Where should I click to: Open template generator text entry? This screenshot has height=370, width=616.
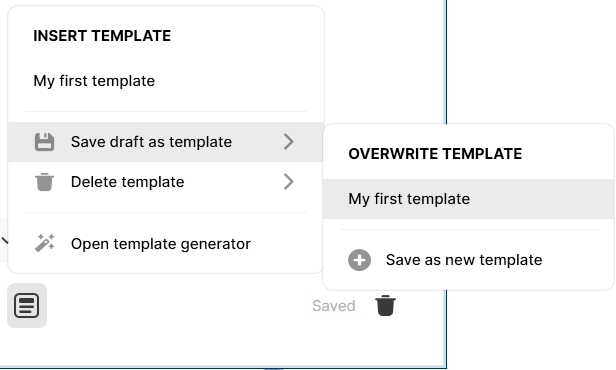[161, 244]
